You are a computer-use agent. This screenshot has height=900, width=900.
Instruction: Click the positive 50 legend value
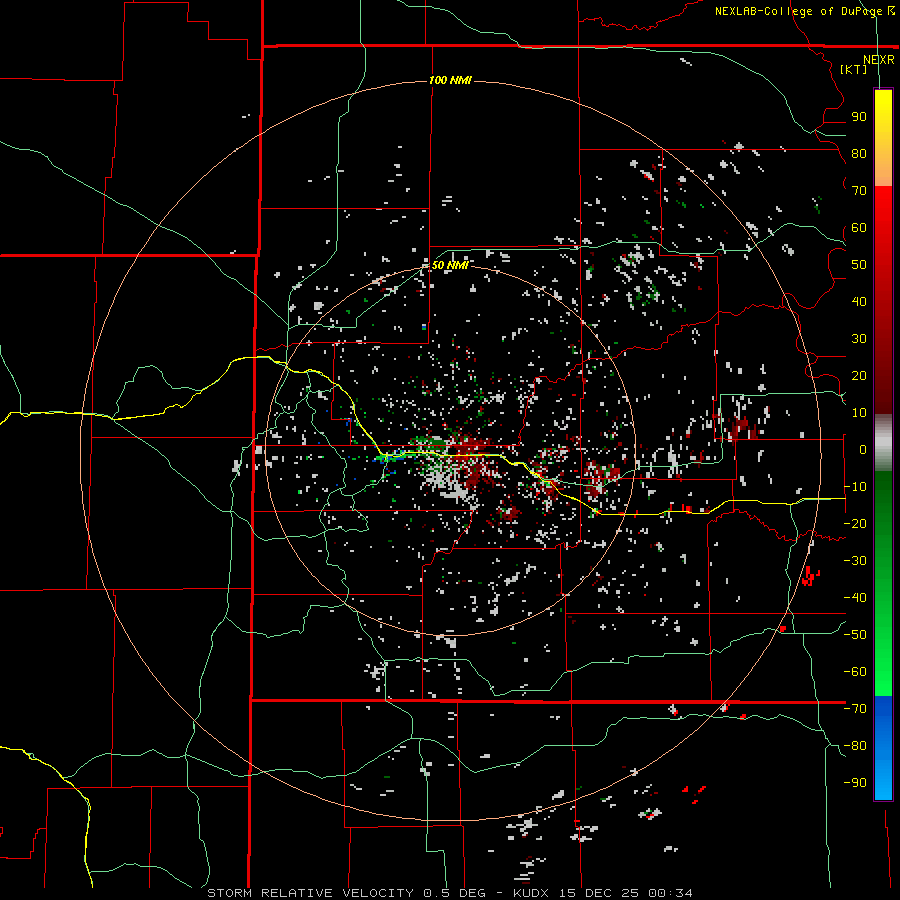tap(859, 265)
